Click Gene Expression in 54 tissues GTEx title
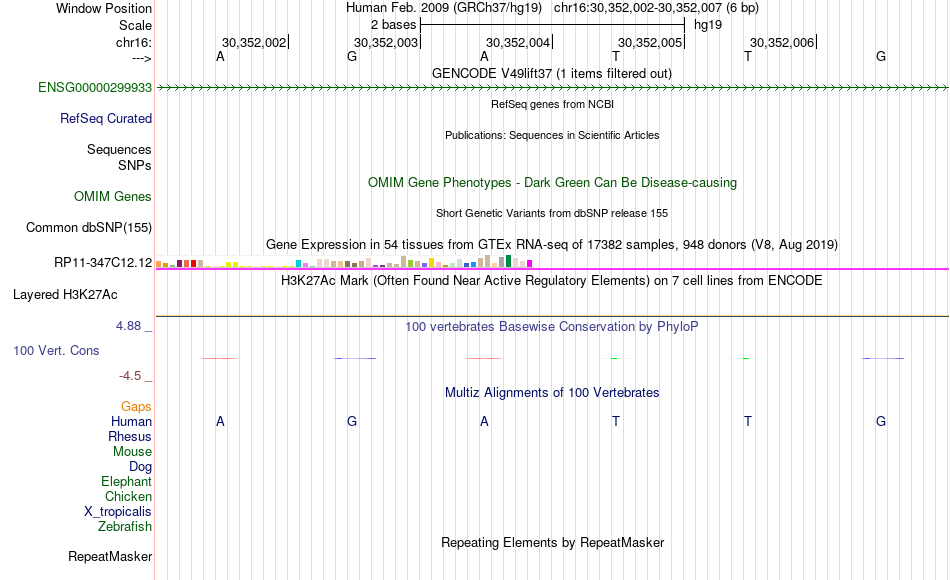This screenshot has width=950, height=580. (x=552, y=244)
